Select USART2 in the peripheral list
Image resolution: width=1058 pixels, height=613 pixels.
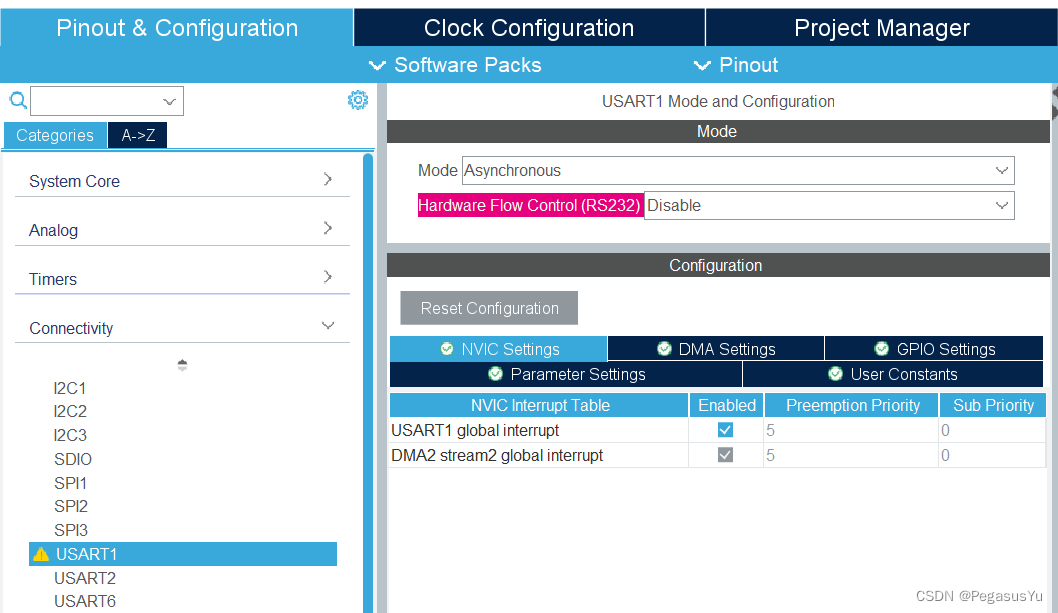point(85,578)
